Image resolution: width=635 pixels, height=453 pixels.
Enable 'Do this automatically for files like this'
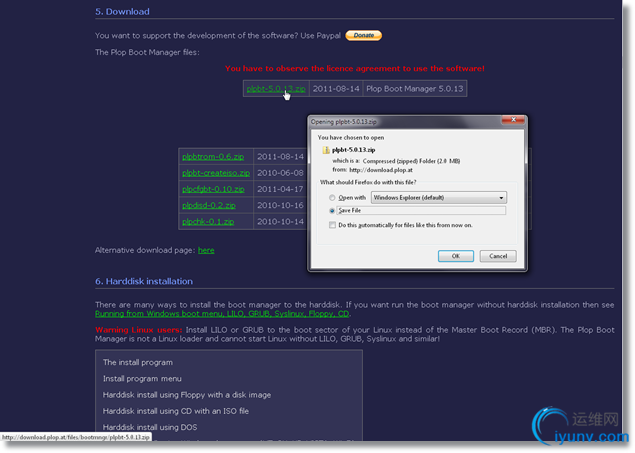pyautogui.click(x=332, y=225)
